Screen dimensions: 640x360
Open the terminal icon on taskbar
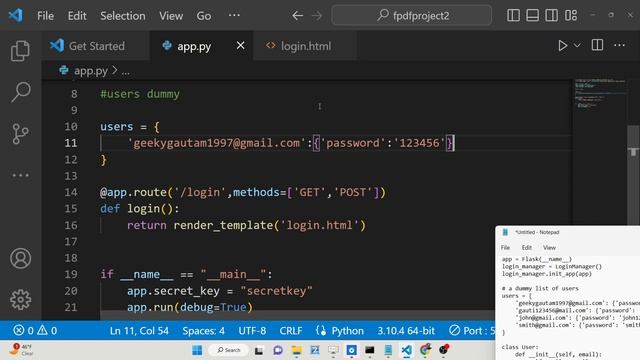pyautogui.click(x=370, y=350)
